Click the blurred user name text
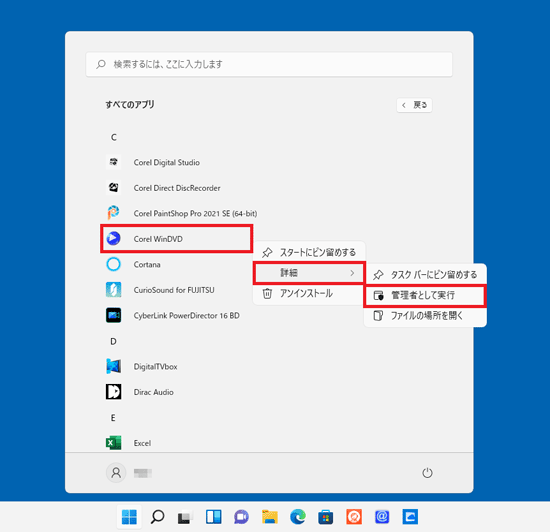 (x=143, y=473)
